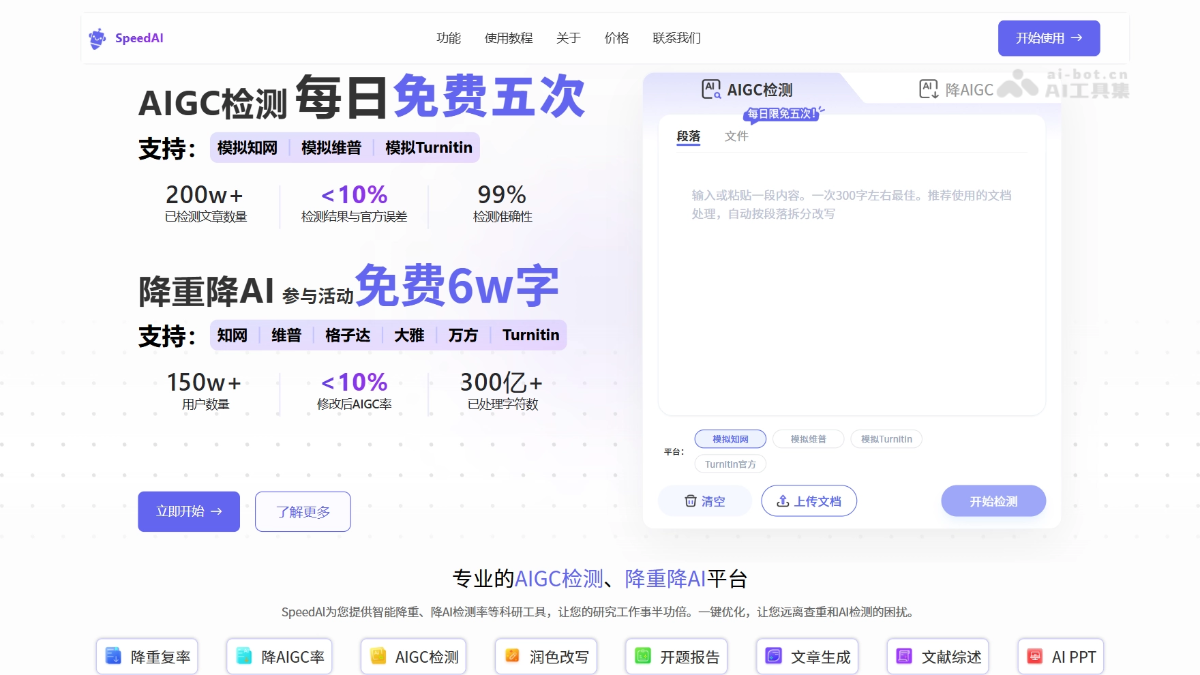
Task: Click the 万方 supported platform tag
Action: [x=463, y=335]
